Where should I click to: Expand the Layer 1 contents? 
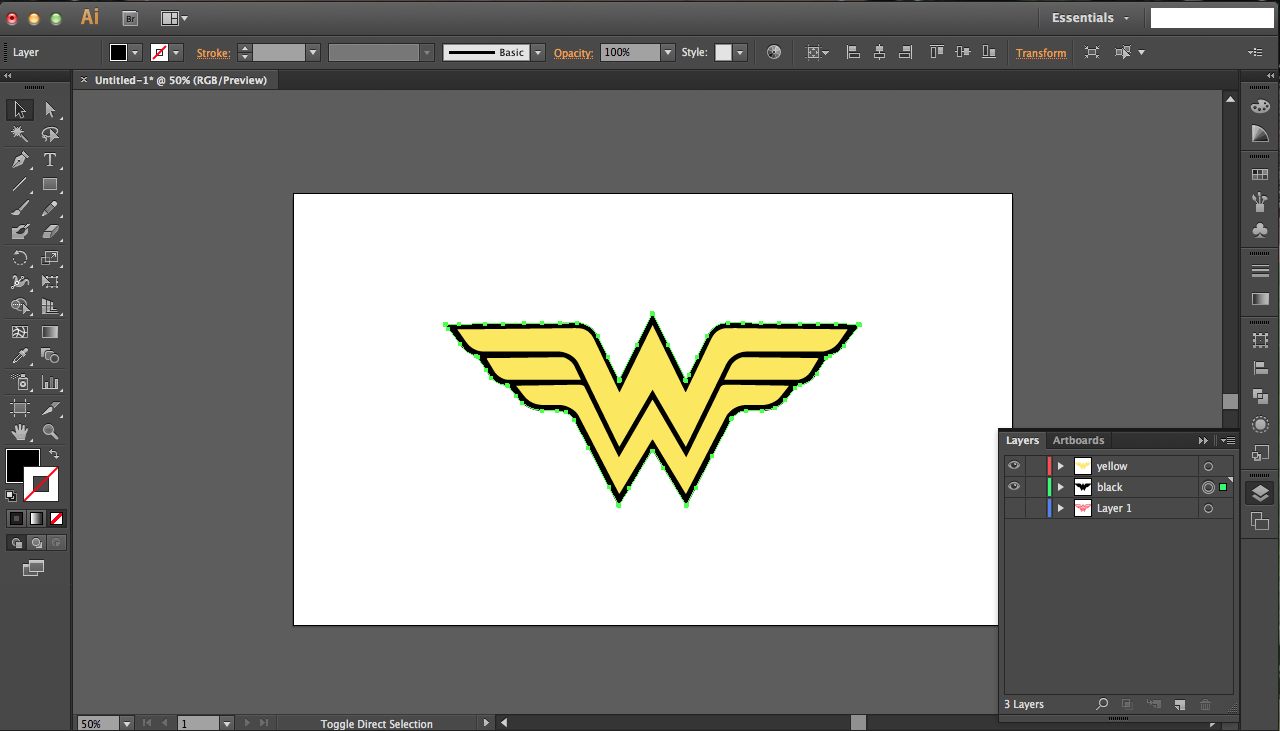click(1061, 508)
